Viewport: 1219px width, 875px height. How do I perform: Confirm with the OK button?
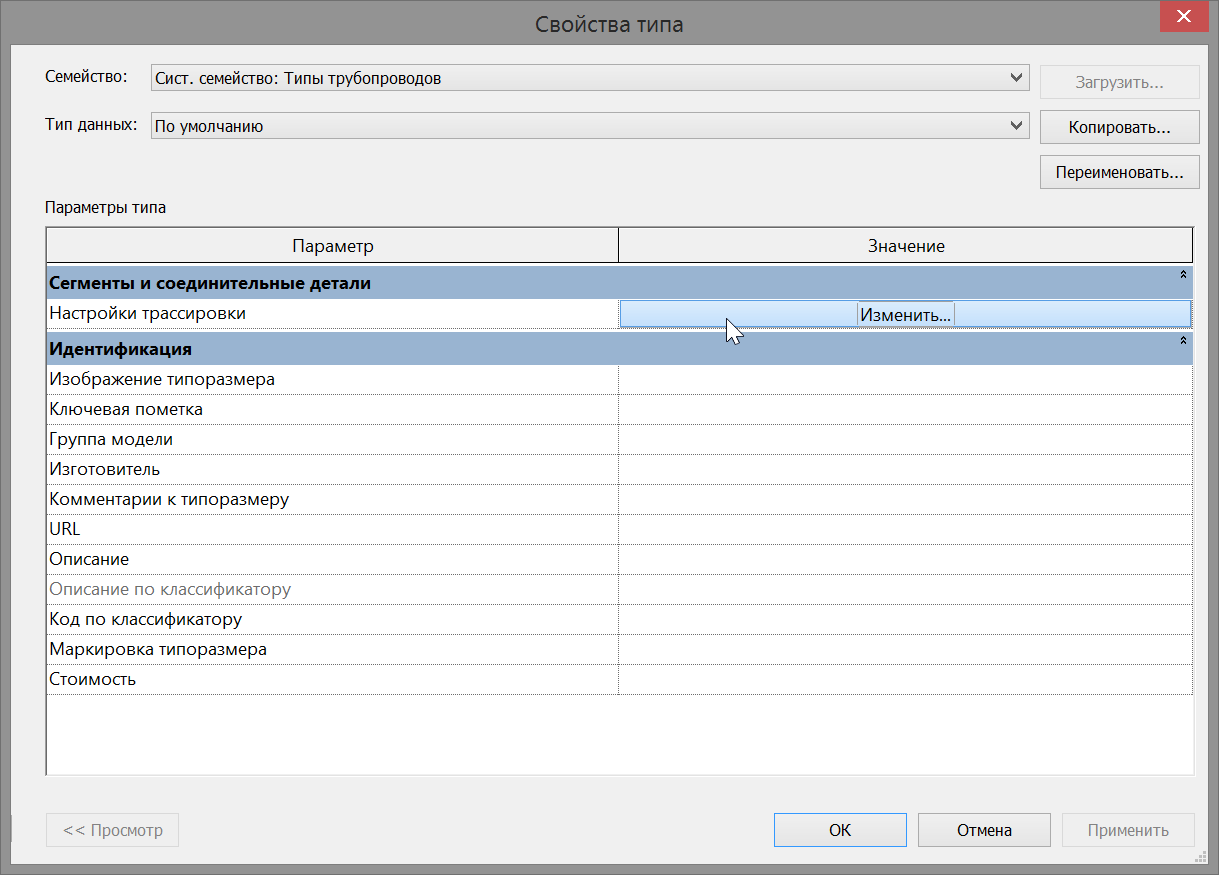840,830
